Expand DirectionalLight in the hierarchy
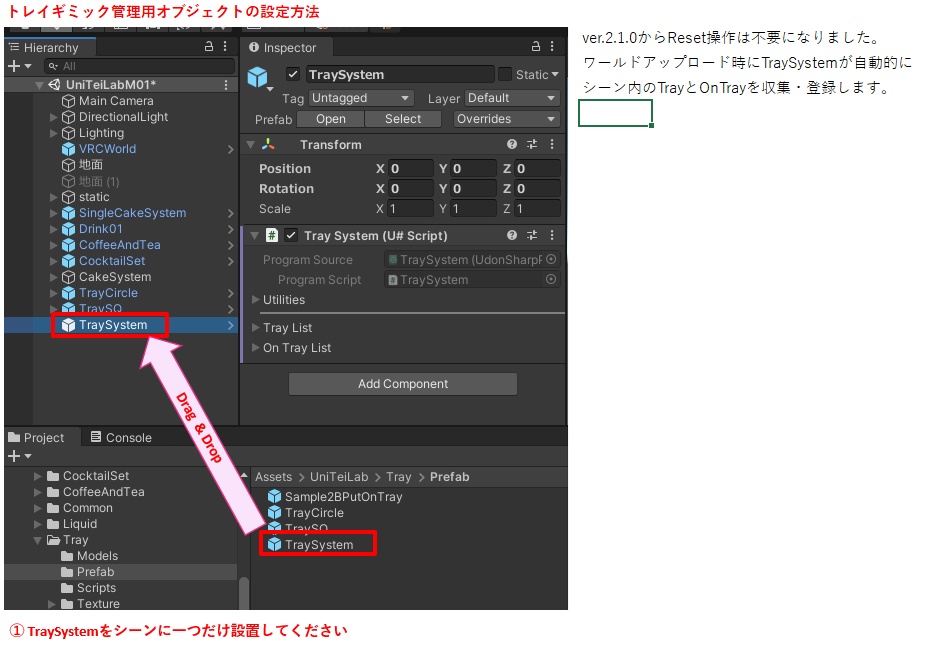The height and width of the screenshot is (649, 928). click(x=54, y=118)
